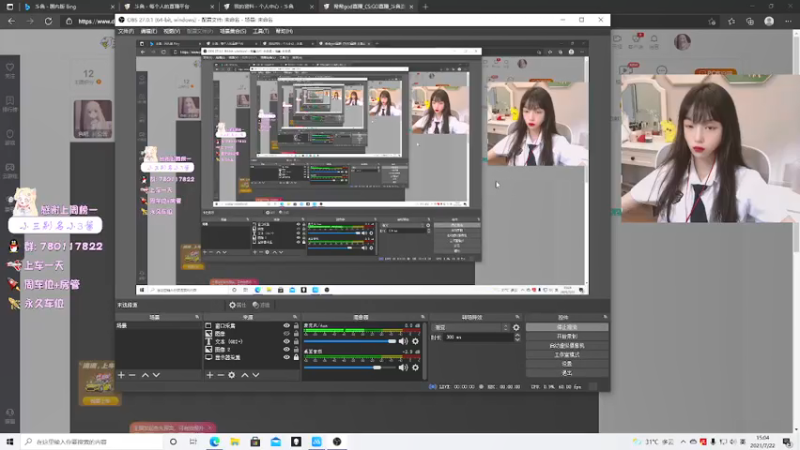Open Microsoft Edge from taskbar
Image resolution: width=800 pixels, height=450 pixels.
214,441
